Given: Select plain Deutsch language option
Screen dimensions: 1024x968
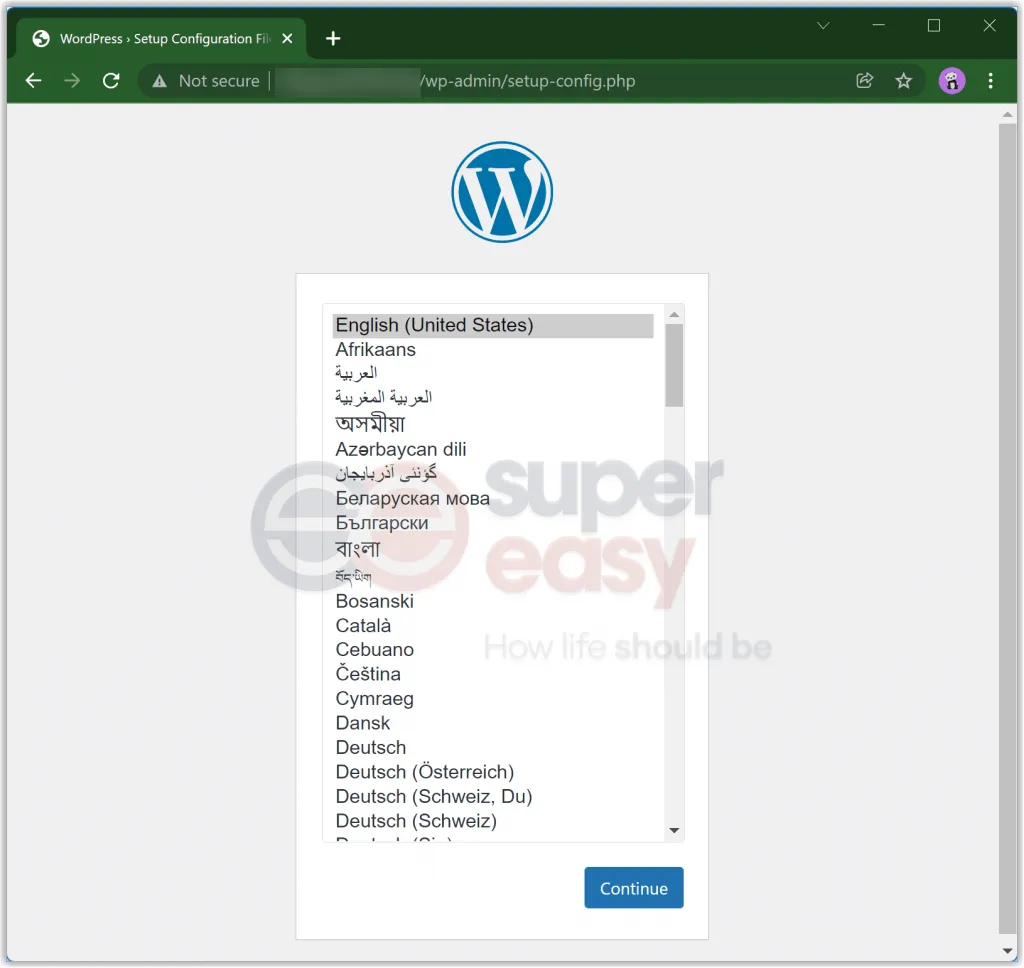Looking at the screenshot, I should [x=493, y=747].
